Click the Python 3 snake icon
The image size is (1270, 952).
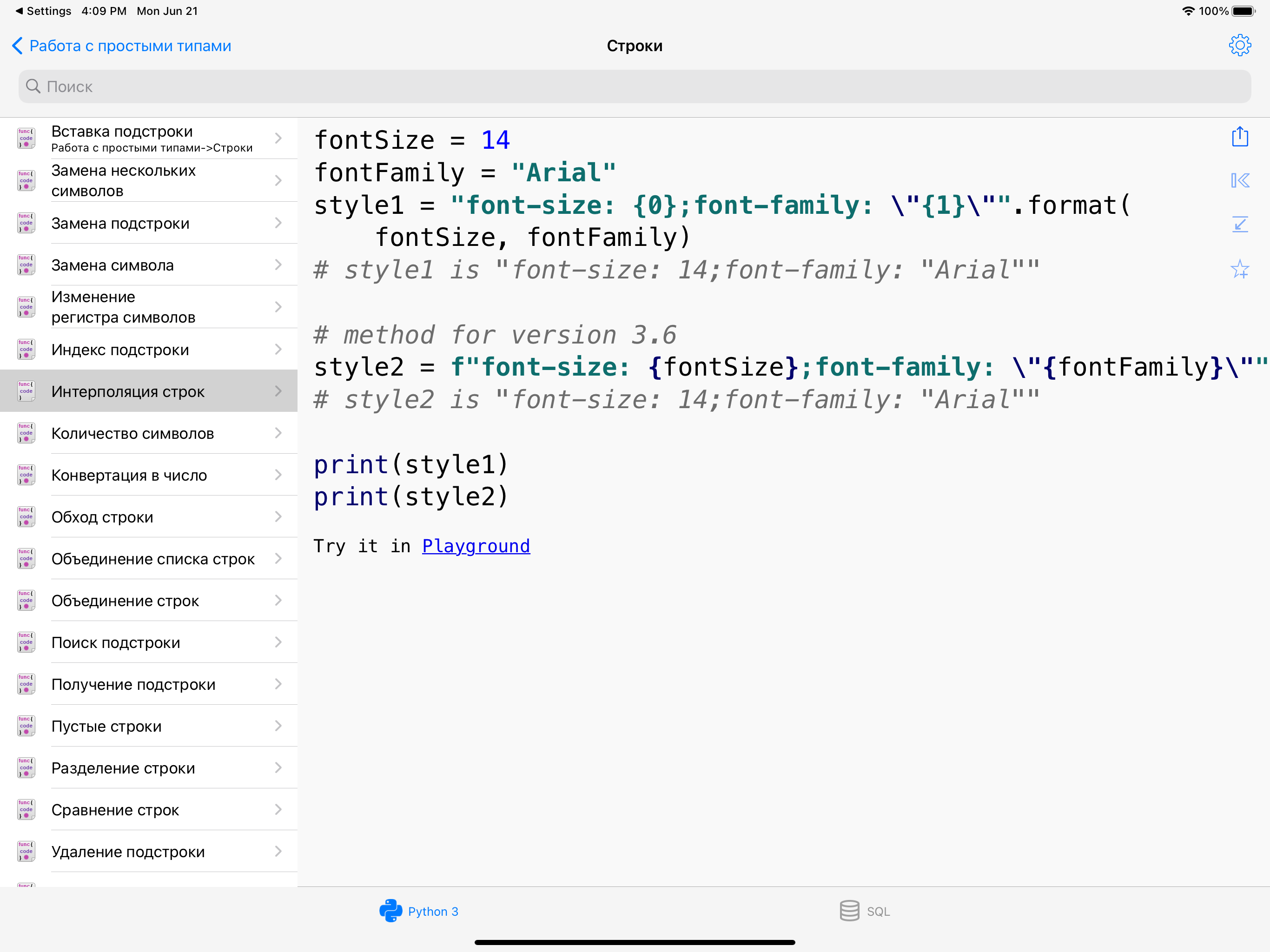[390, 911]
